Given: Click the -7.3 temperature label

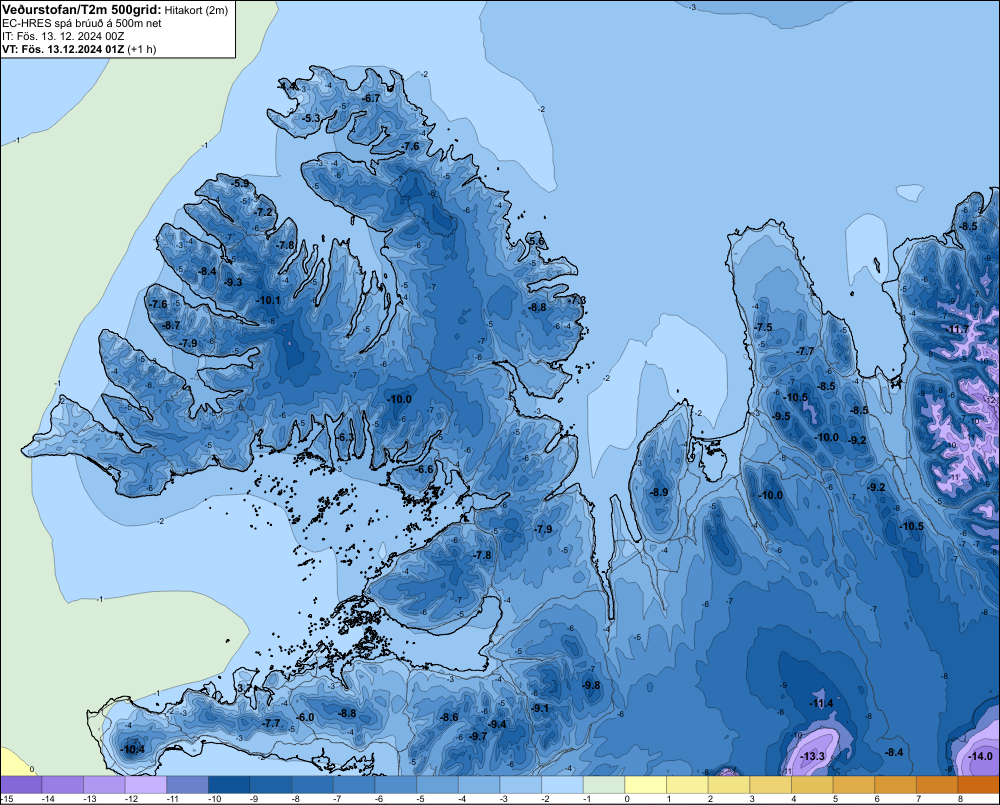Looking at the screenshot, I should [577, 300].
